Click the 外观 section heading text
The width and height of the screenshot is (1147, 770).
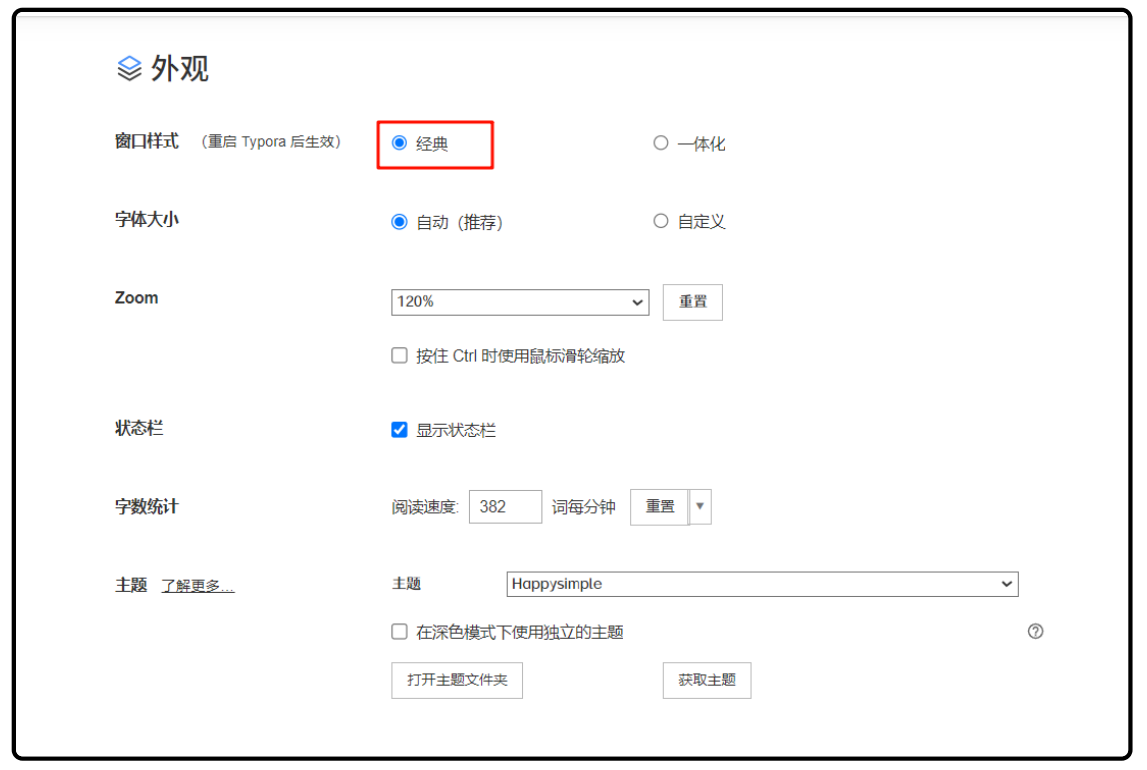tap(180, 69)
